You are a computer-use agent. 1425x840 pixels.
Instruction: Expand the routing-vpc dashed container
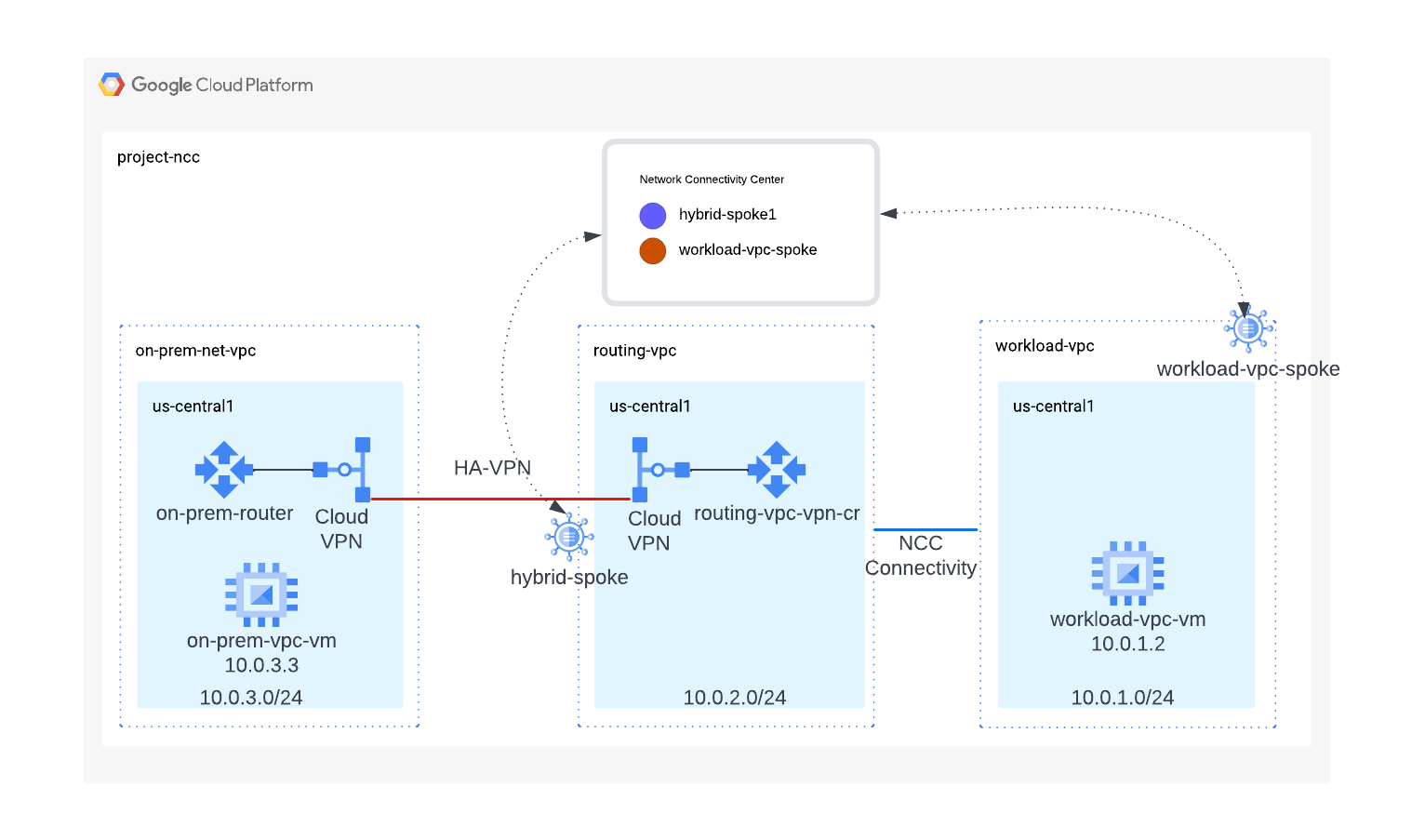pos(635,351)
